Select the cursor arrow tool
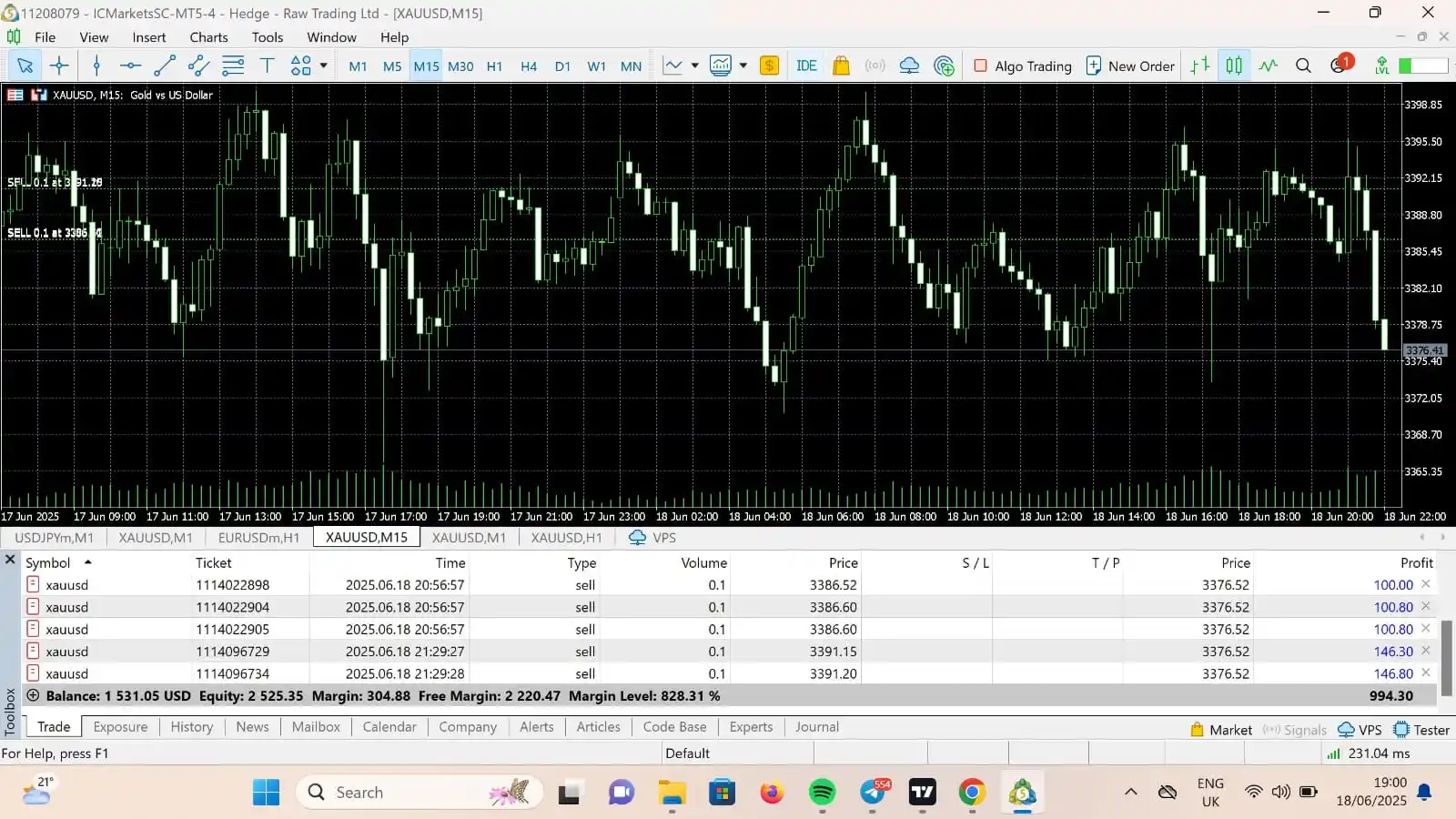Screen dimensions: 1456x819 (x=25, y=66)
